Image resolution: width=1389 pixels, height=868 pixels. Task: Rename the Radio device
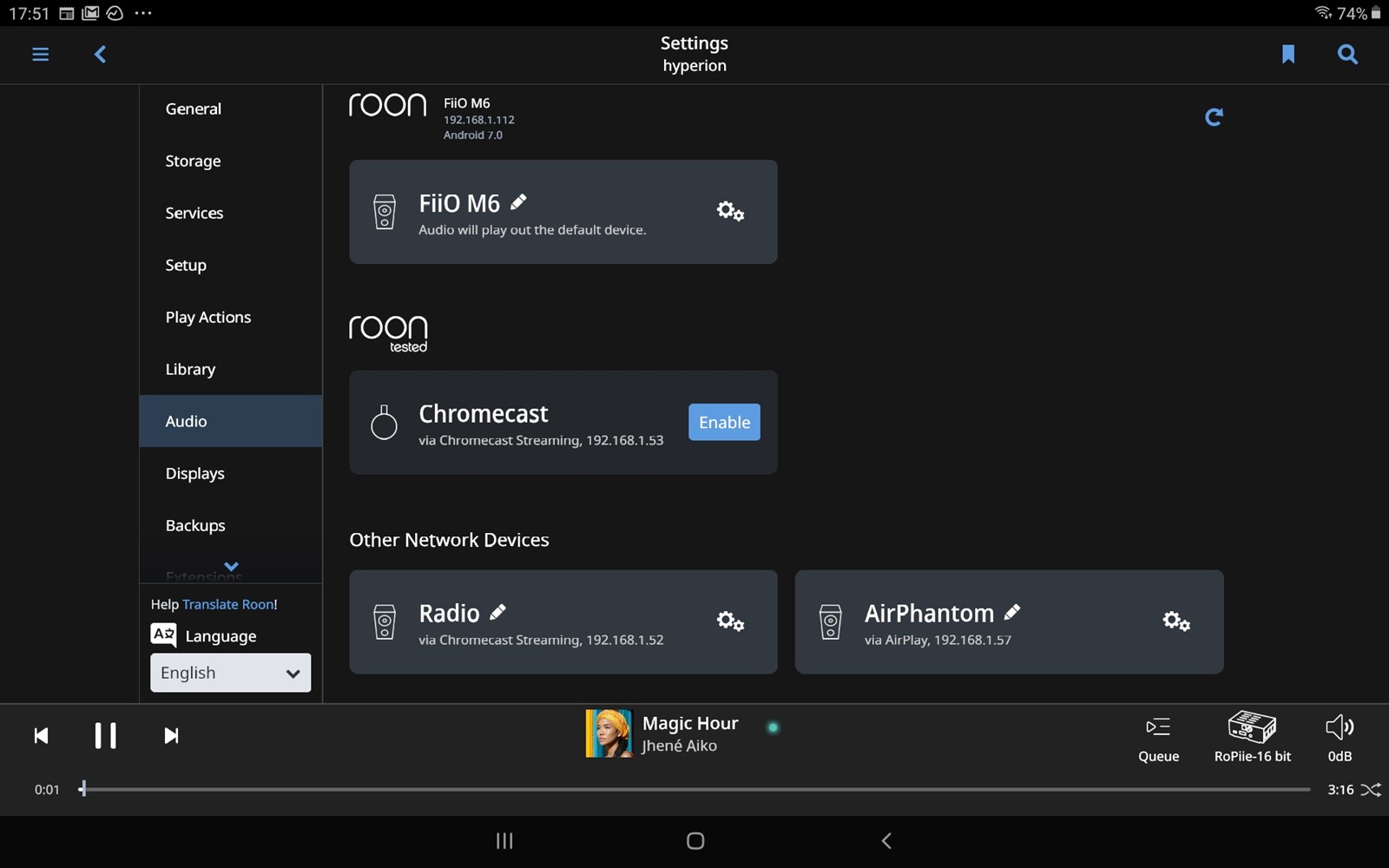497,612
